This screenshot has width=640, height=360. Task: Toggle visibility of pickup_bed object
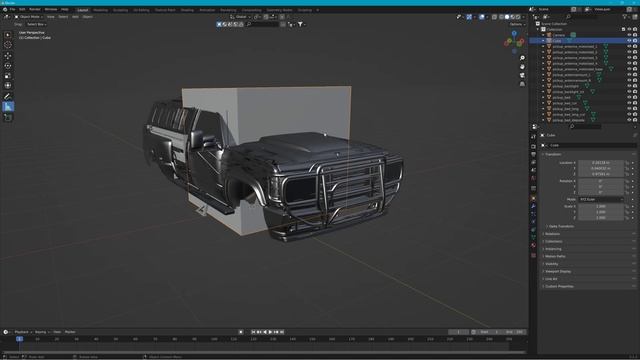click(629, 98)
